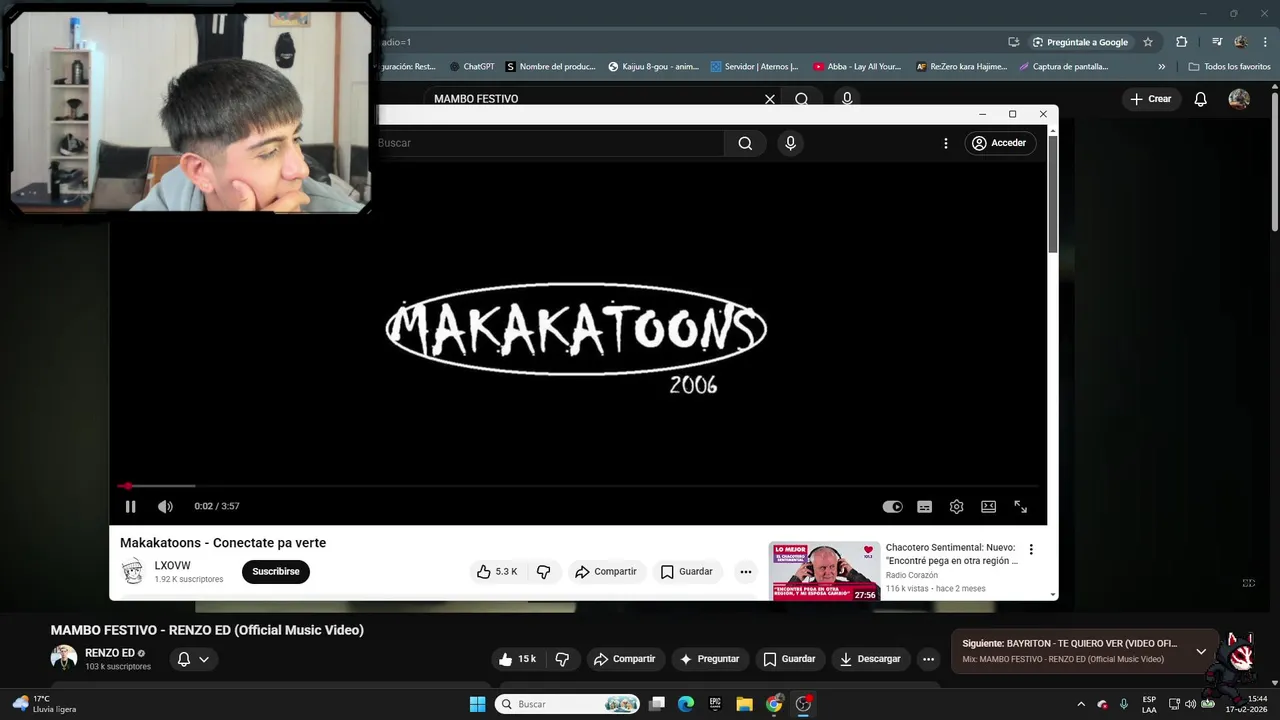Dislike the Makakatoons video
The width and height of the screenshot is (1280, 720).
point(544,572)
